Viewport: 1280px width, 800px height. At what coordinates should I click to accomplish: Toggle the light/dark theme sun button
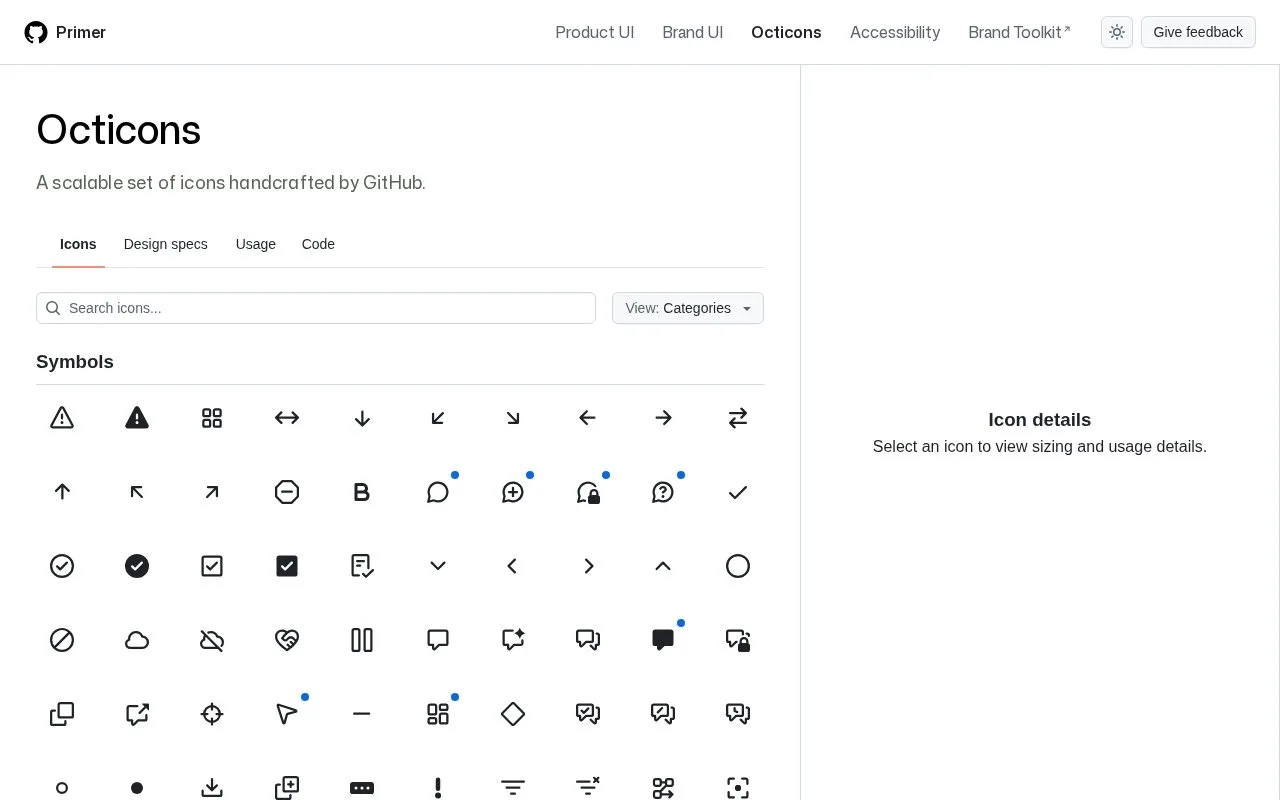click(1117, 32)
